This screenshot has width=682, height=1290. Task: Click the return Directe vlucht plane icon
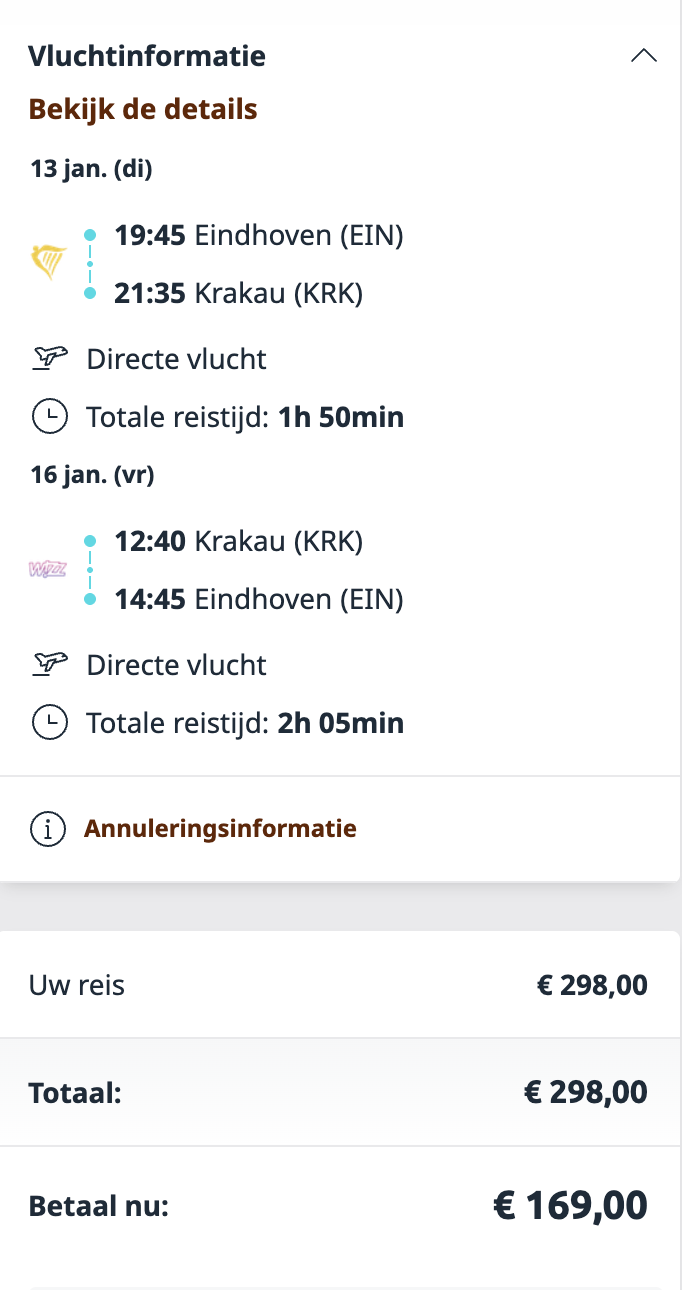pyautogui.click(x=49, y=664)
